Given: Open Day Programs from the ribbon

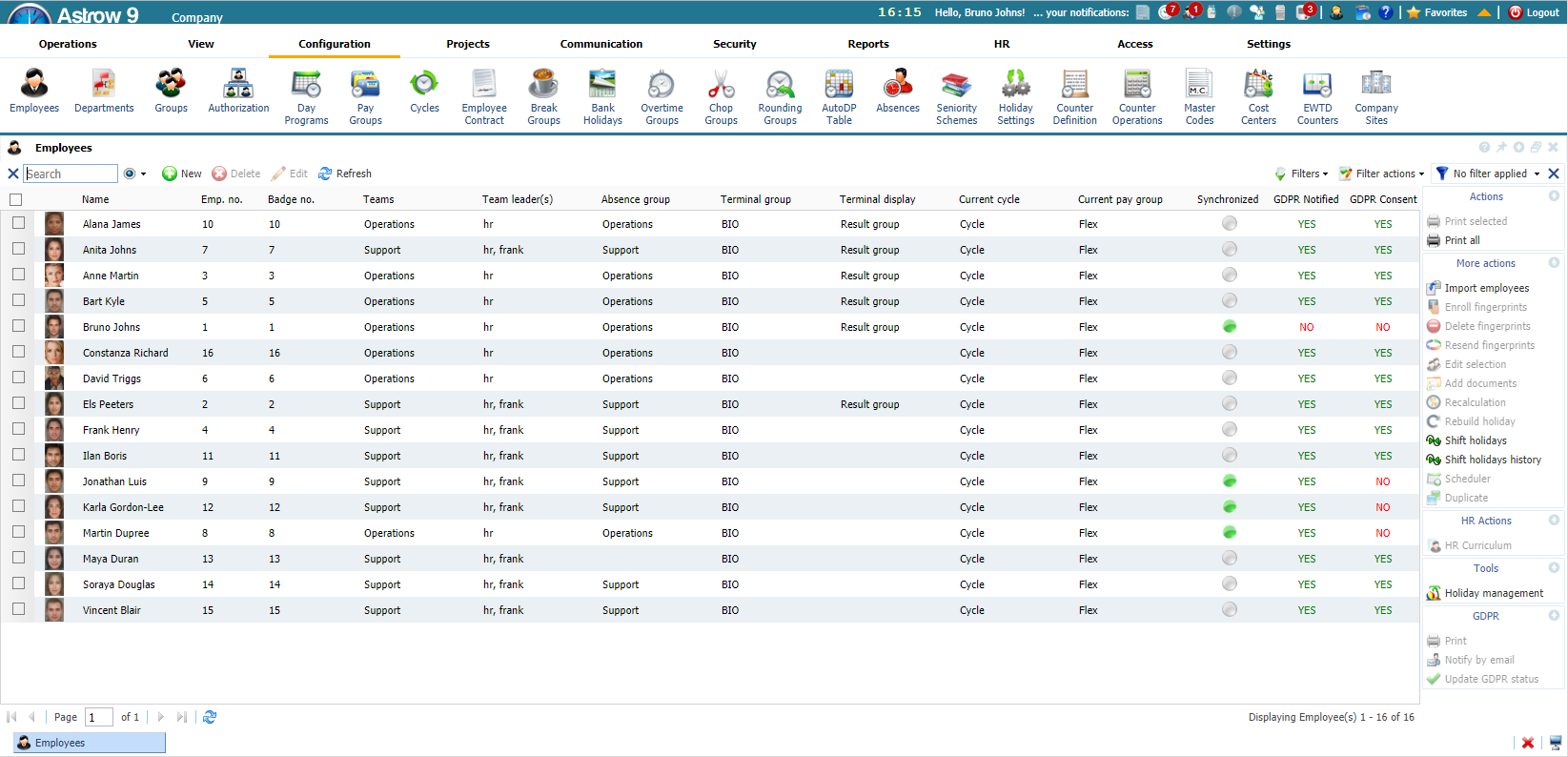Looking at the screenshot, I should [x=306, y=96].
